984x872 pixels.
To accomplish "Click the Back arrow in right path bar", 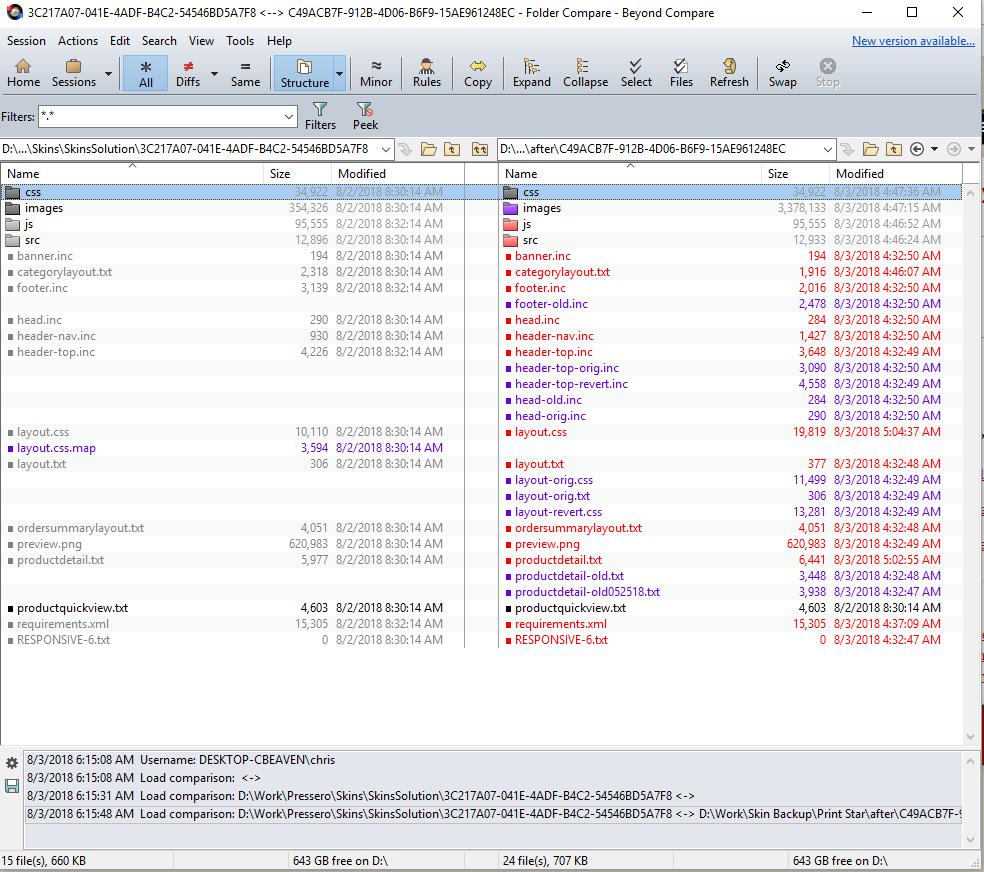I will tap(917, 149).
